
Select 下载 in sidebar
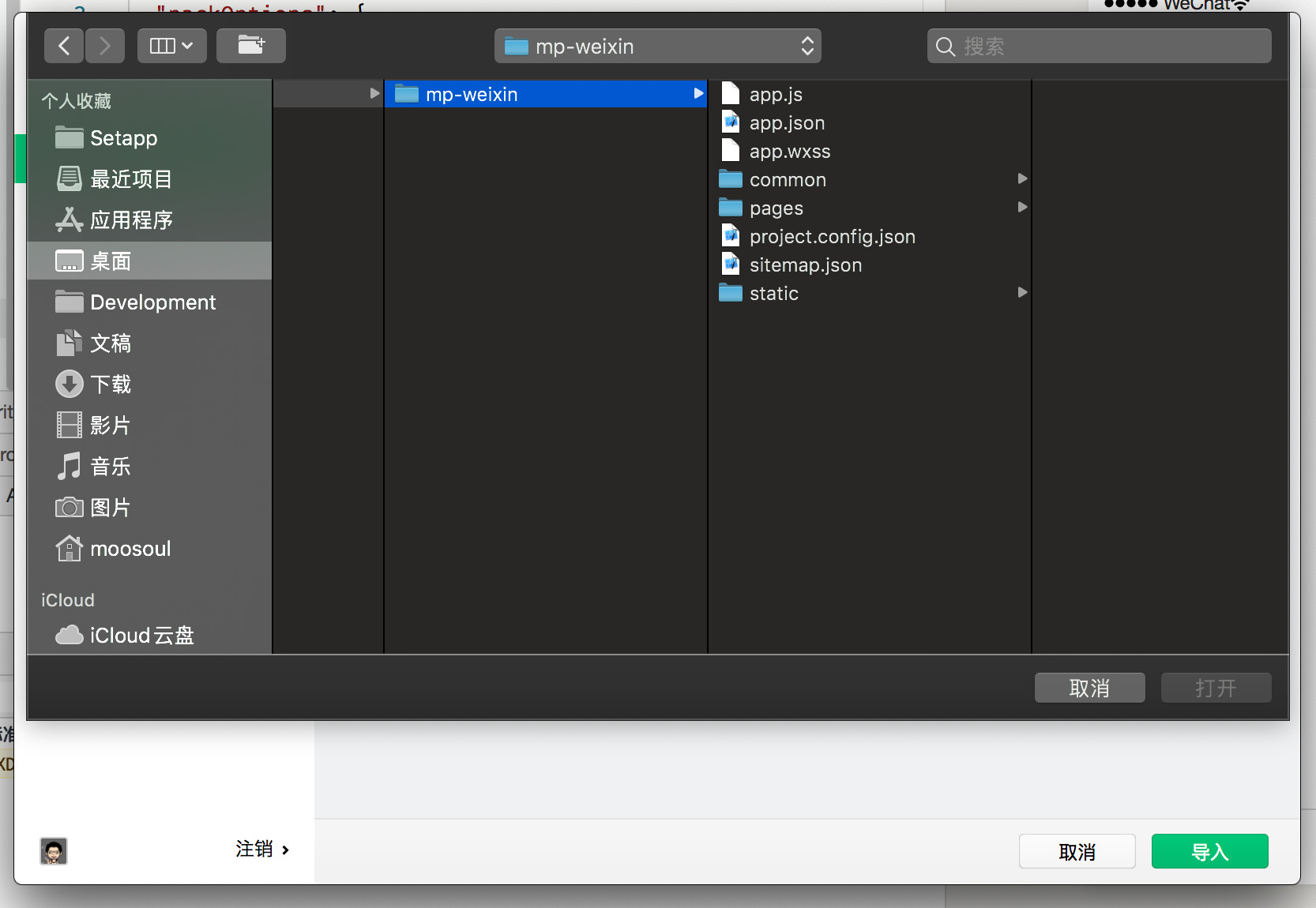click(149, 385)
